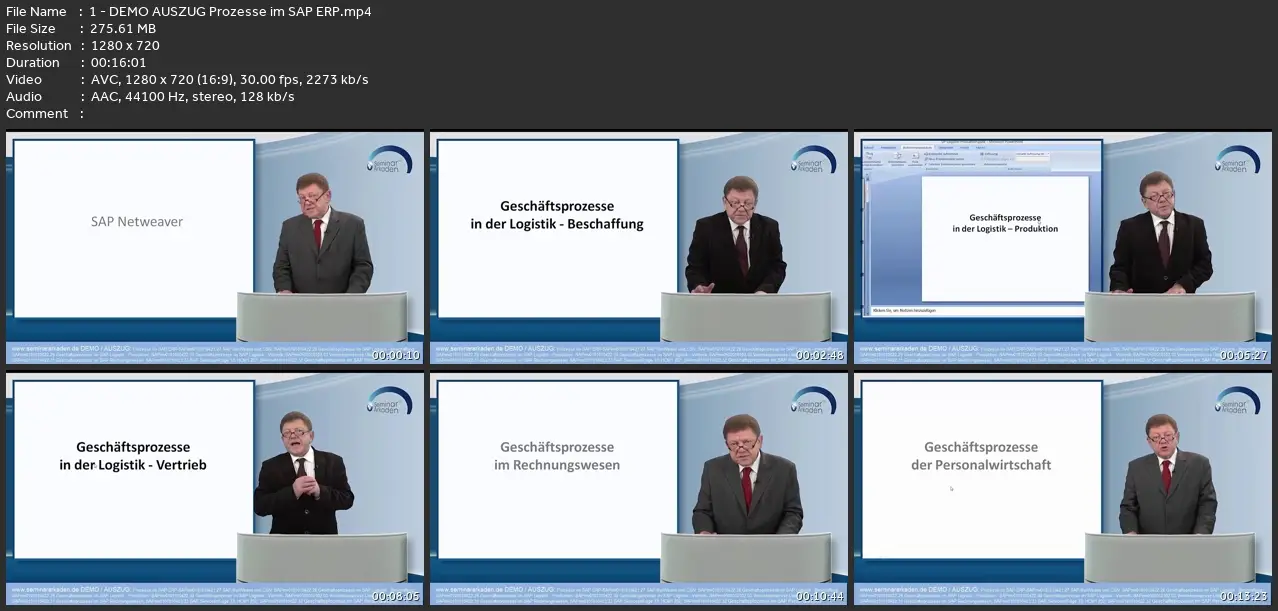
Task: Select the File Name text line
Action: 189,12
